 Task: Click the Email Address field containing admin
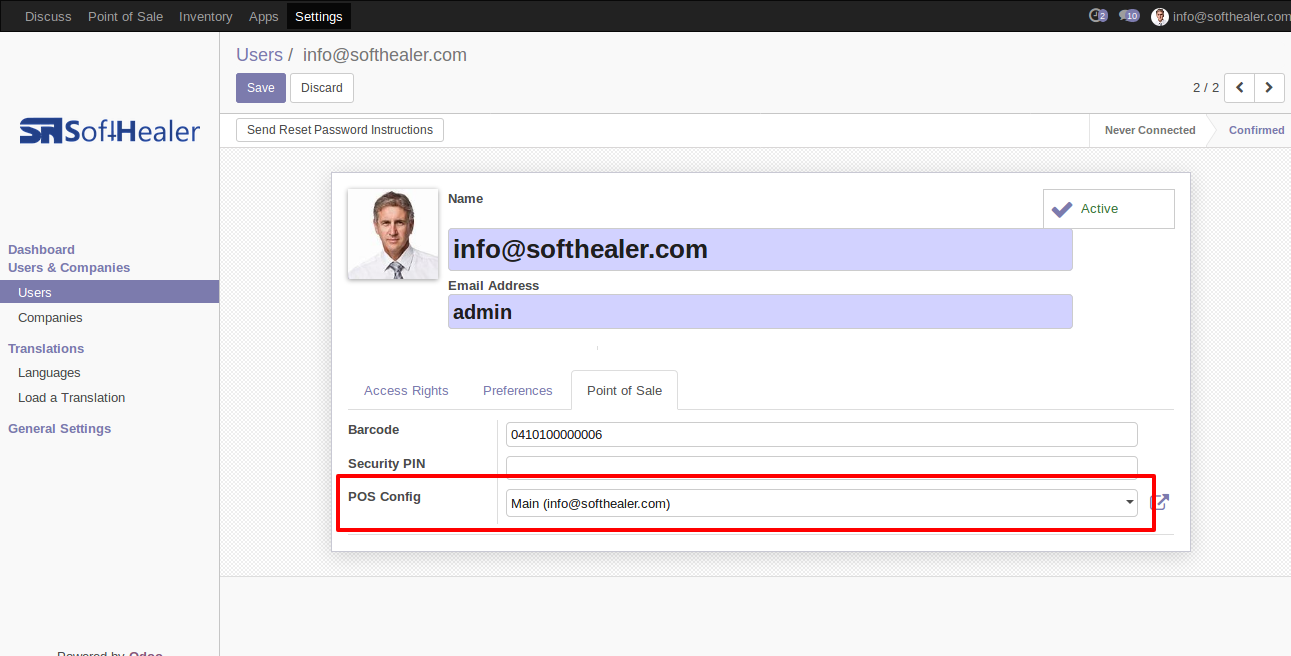(x=760, y=312)
